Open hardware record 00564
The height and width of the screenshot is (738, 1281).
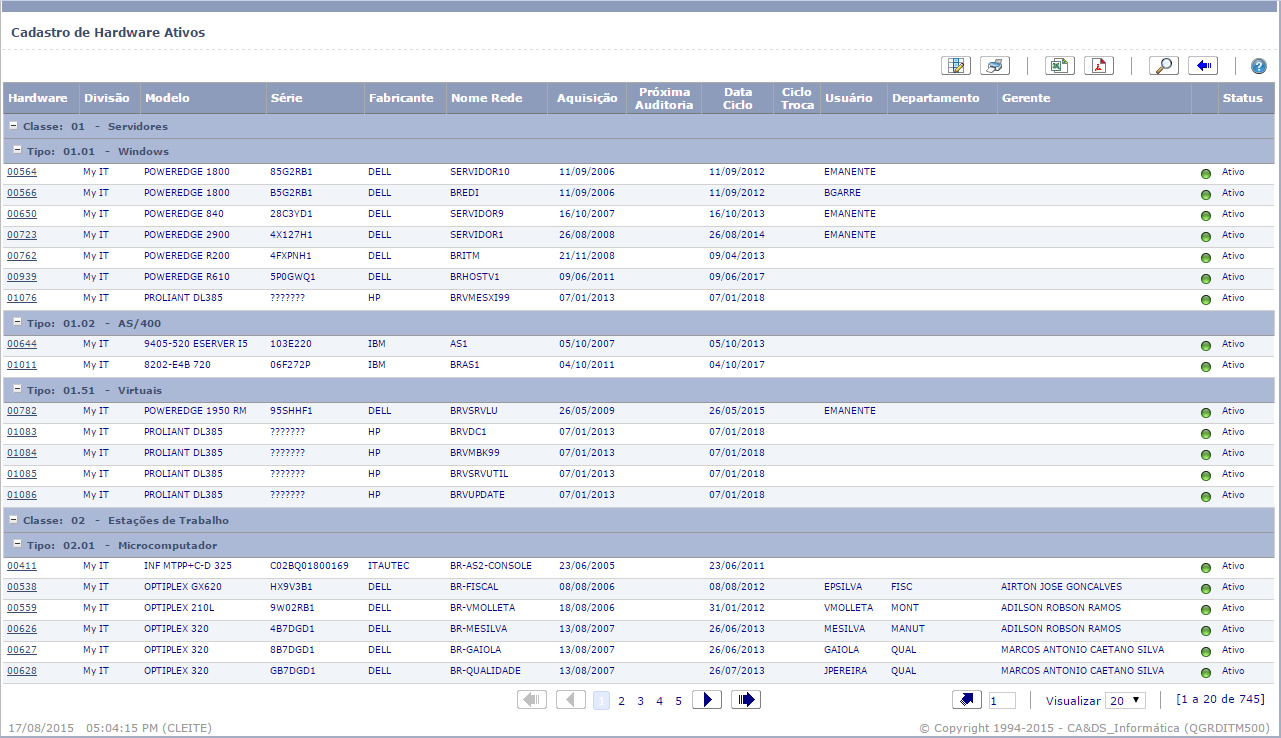point(22,172)
